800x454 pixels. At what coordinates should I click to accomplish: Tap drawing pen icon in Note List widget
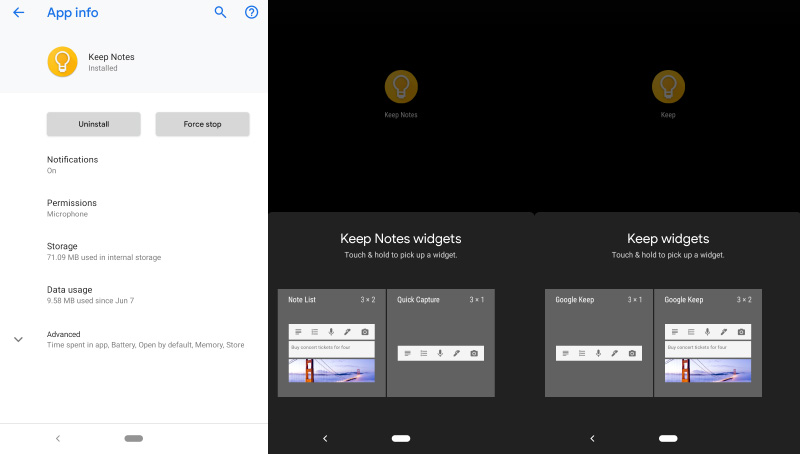point(347,332)
